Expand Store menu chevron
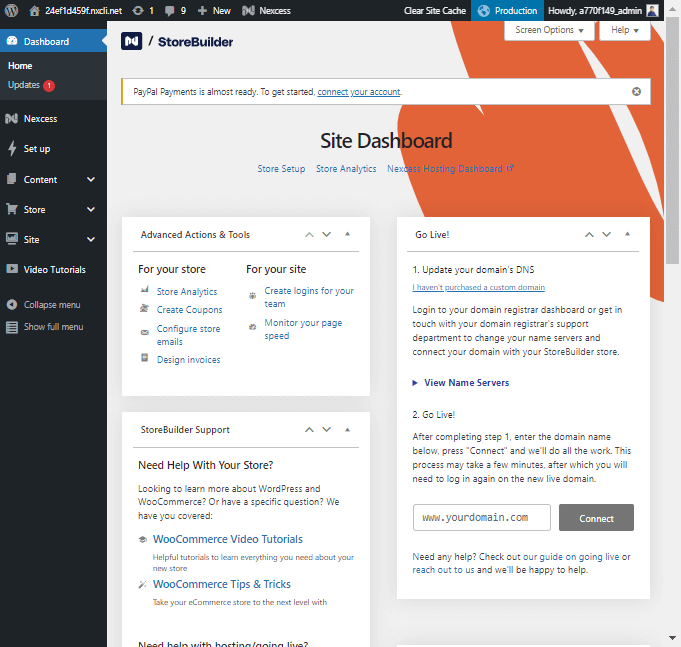Image resolution: width=681 pixels, height=647 pixels. coord(91,209)
